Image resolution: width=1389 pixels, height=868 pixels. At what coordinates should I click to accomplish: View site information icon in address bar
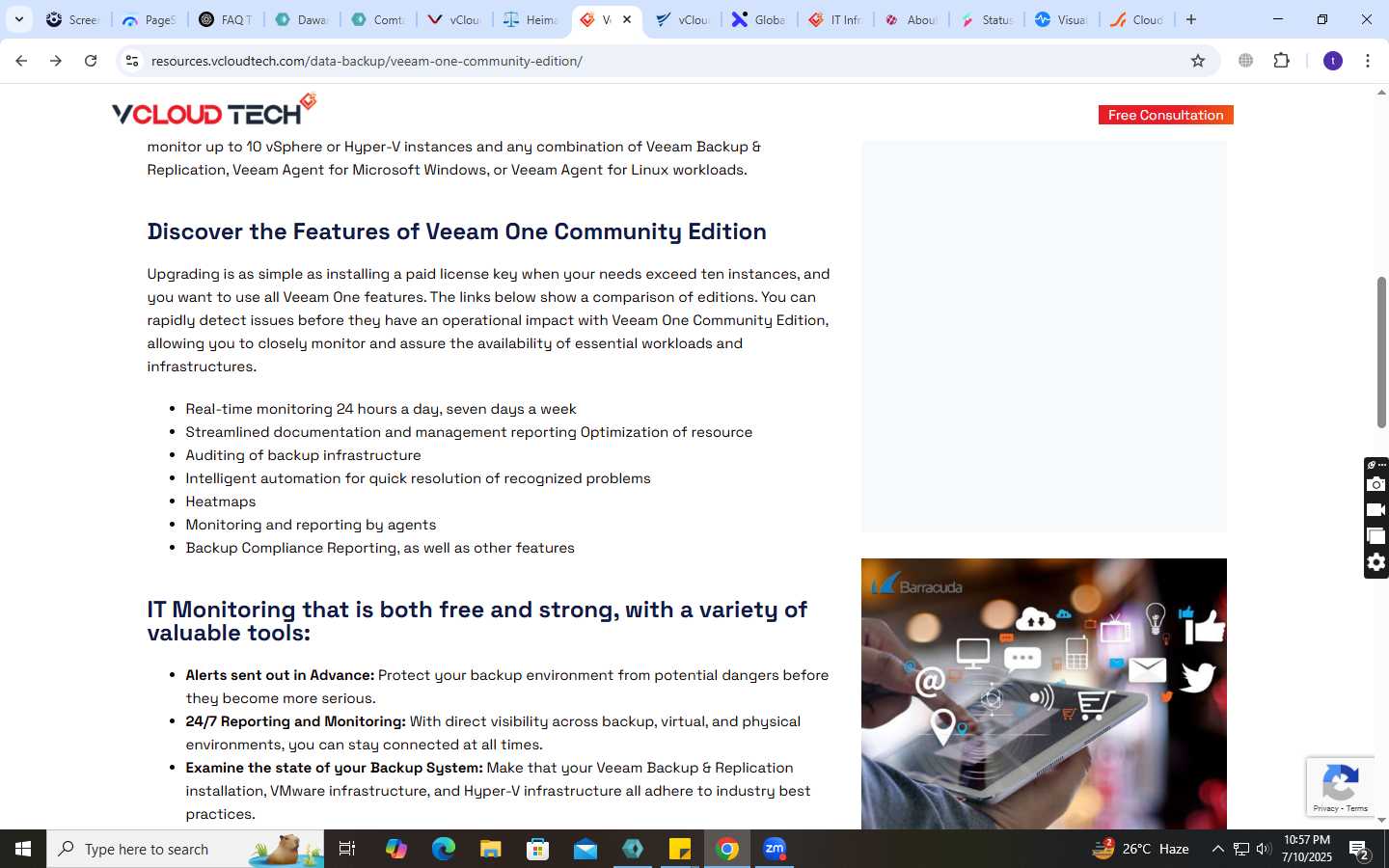coord(132,61)
